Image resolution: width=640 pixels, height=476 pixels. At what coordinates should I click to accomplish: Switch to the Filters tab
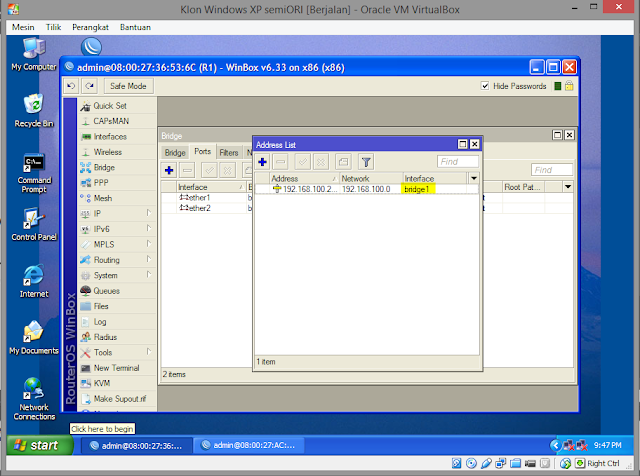pos(229,152)
